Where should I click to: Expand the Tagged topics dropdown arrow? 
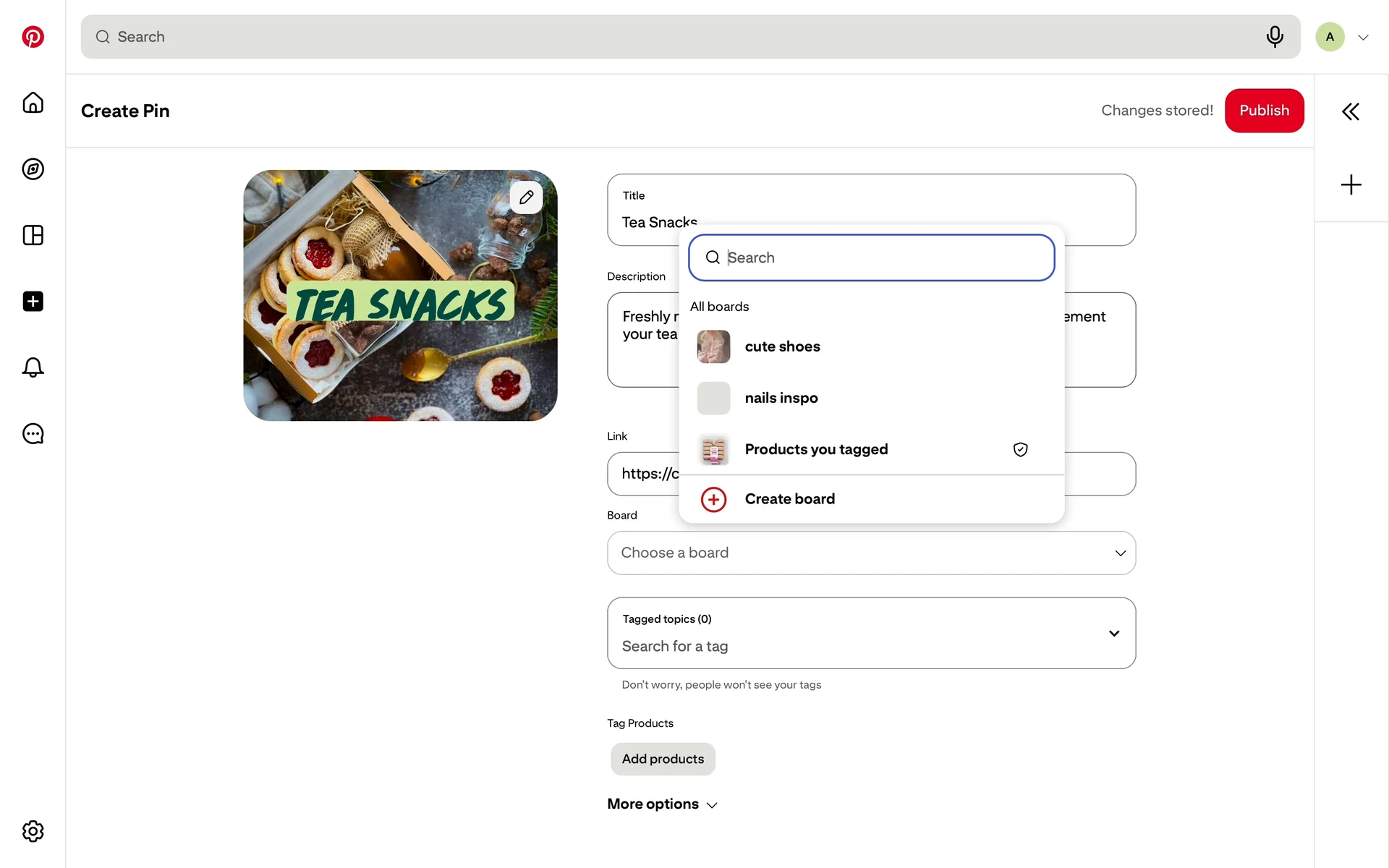pos(1114,634)
